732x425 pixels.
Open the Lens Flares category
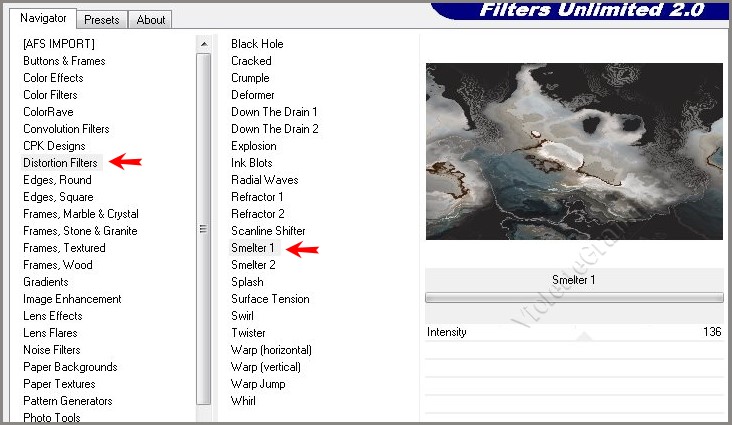click(50, 333)
